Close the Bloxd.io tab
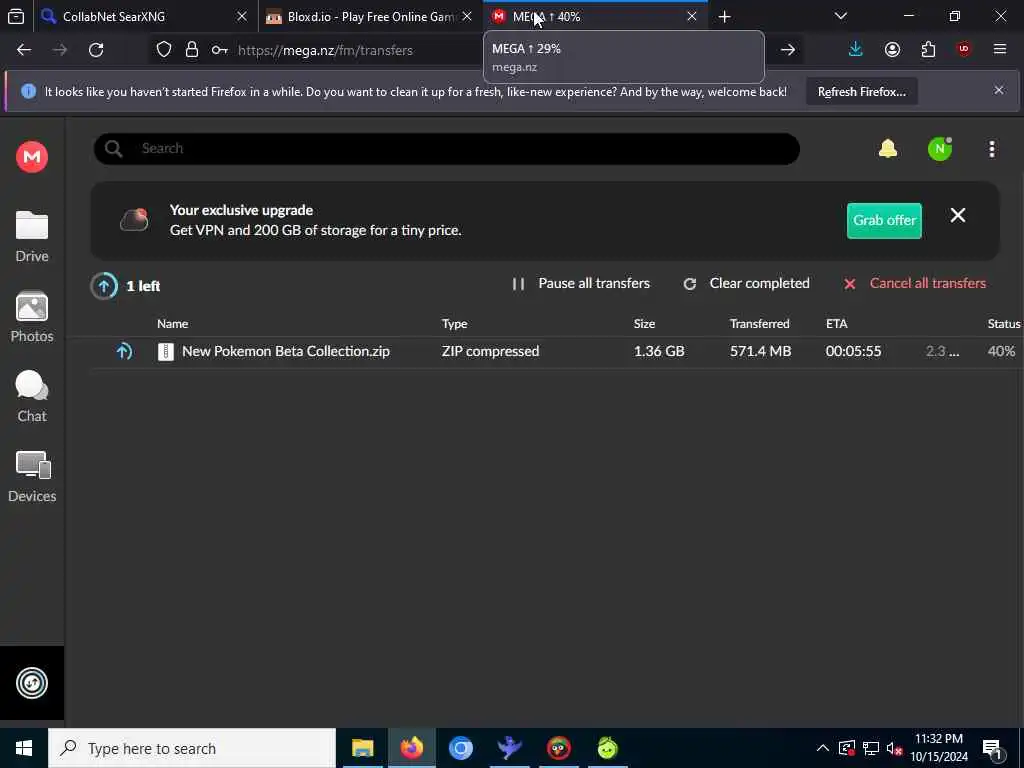The width and height of the screenshot is (1024, 768). pyautogui.click(x=466, y=17)
